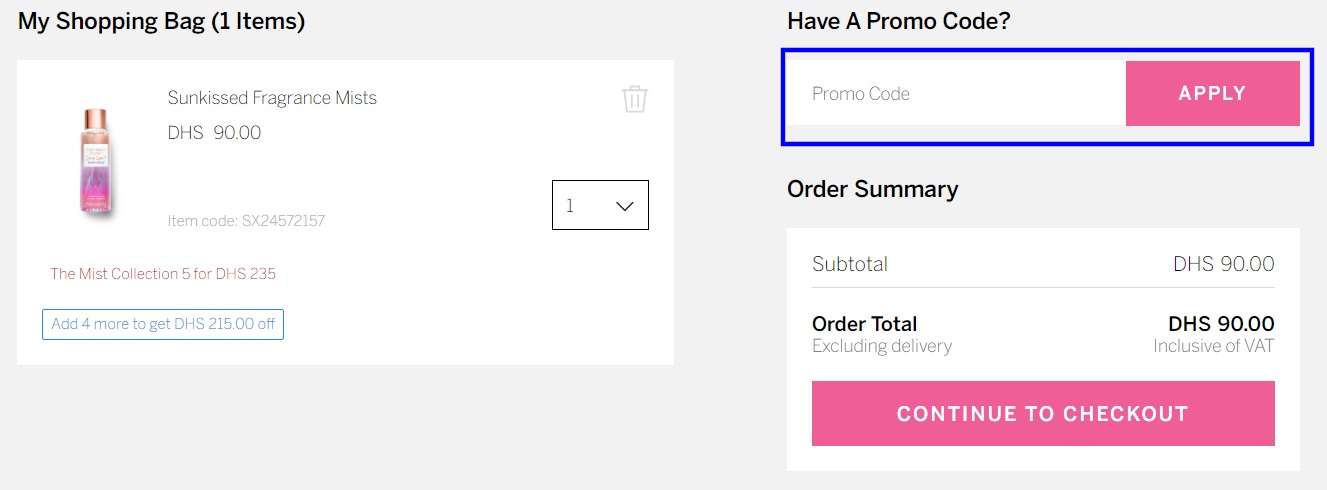The height and width of the screenshot is (490, 1327).
Task: View The Mist Collection 5 for DHS 235 offer
Action: [163, 274]
